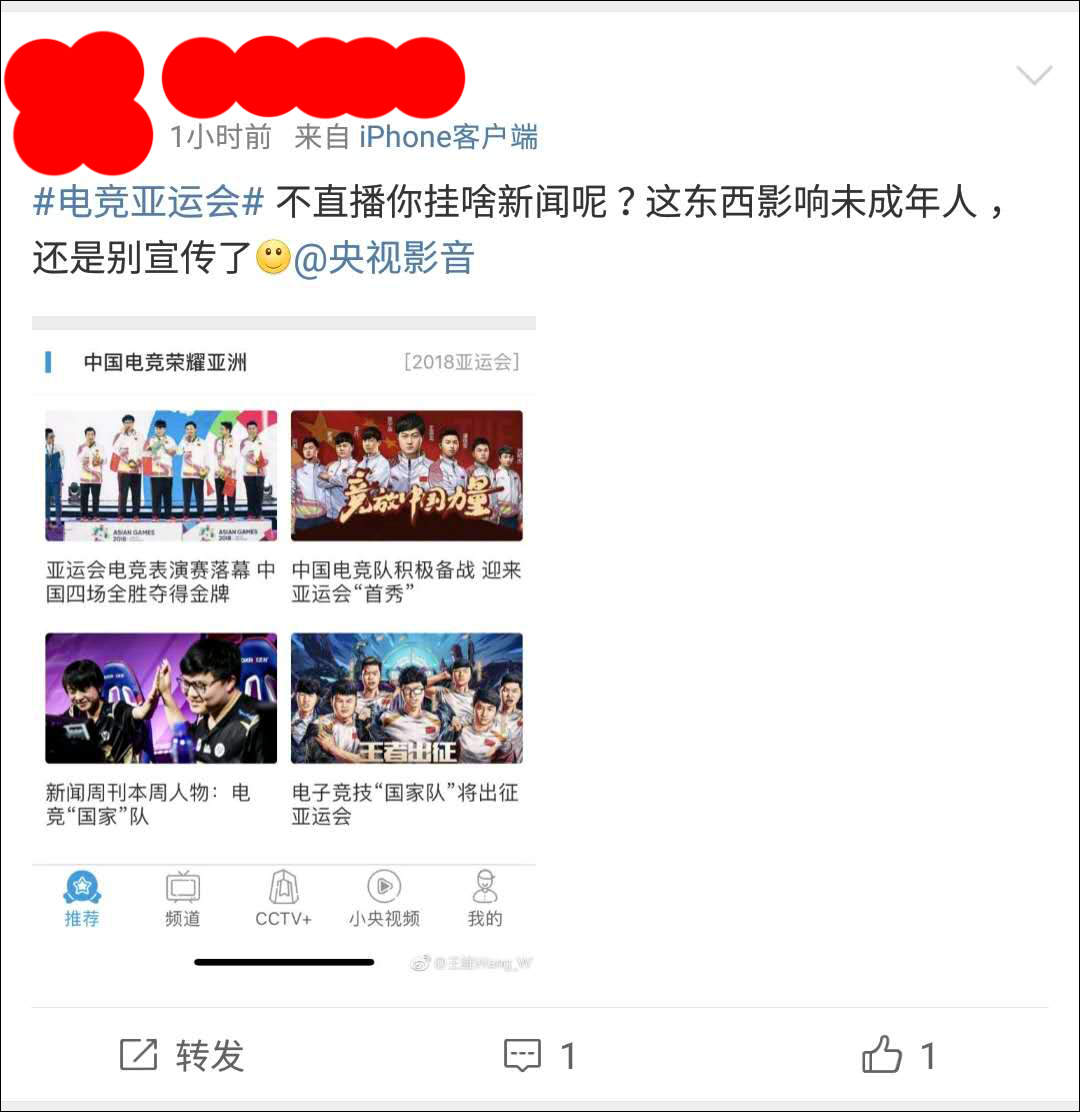Open 小央视频 play icon
The height and width of the screenshot is (1112, 1080).
(384, 886)
